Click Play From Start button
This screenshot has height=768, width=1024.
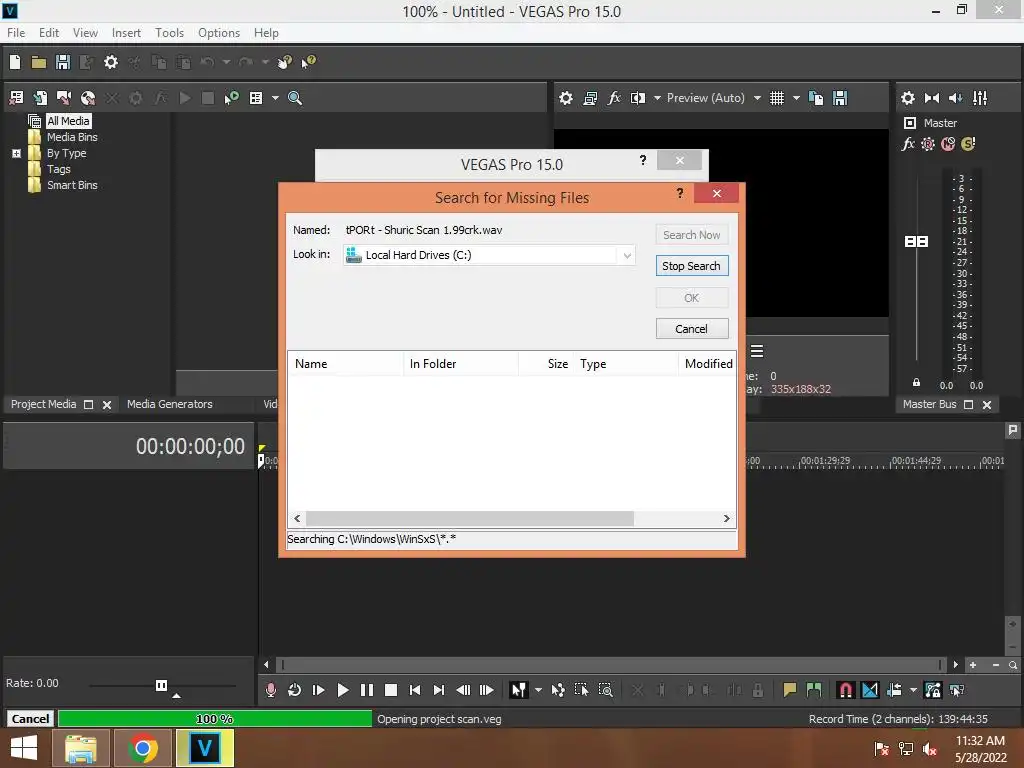click(319, 690)
